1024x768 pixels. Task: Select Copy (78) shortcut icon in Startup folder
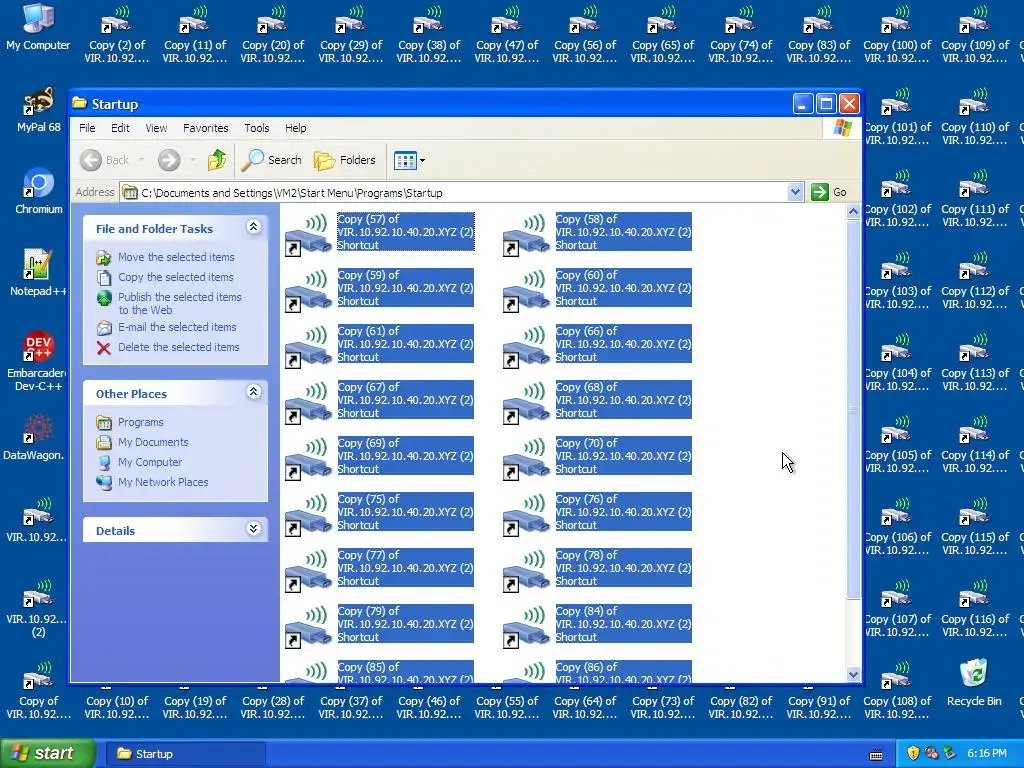coord(526,571)
